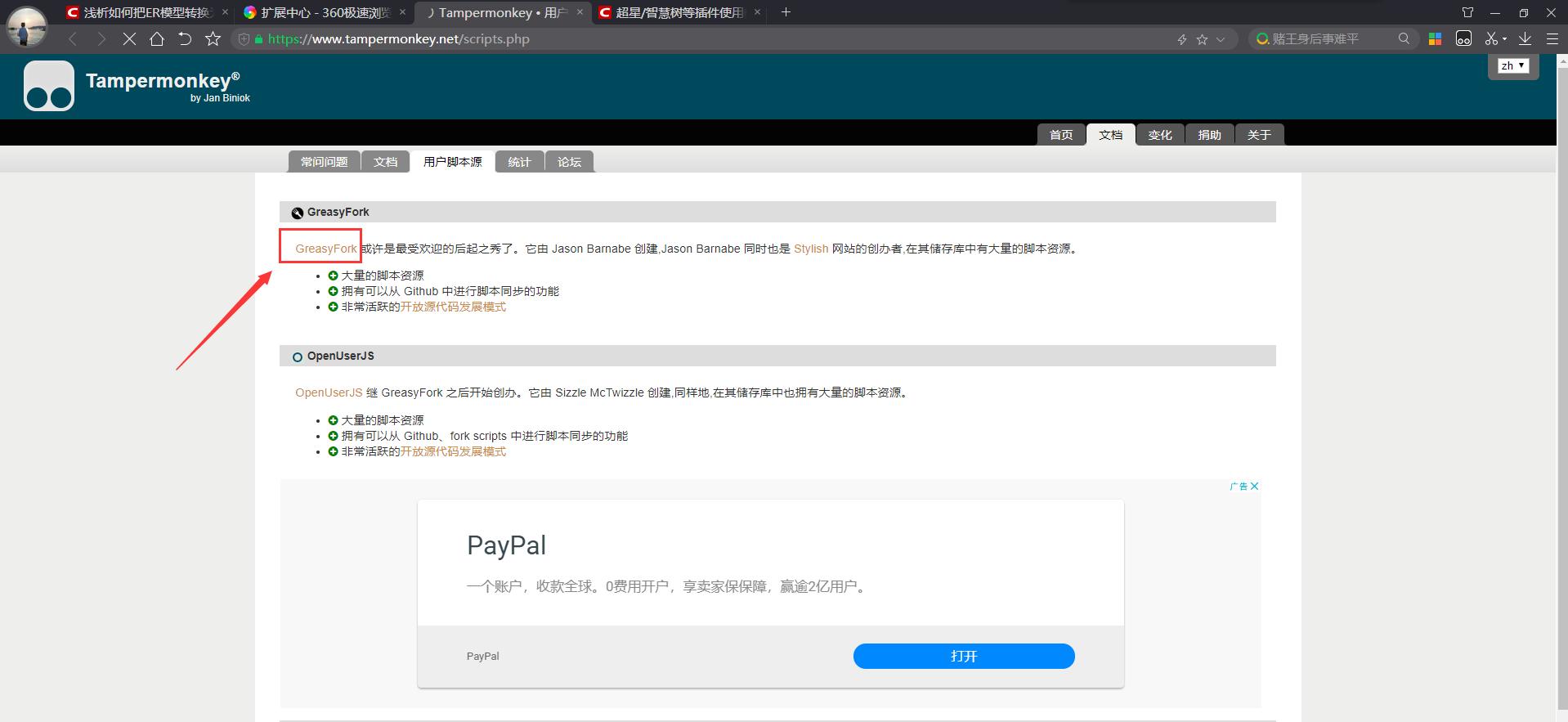Click the PayPal ad's 打开 button

pos(964,656)
